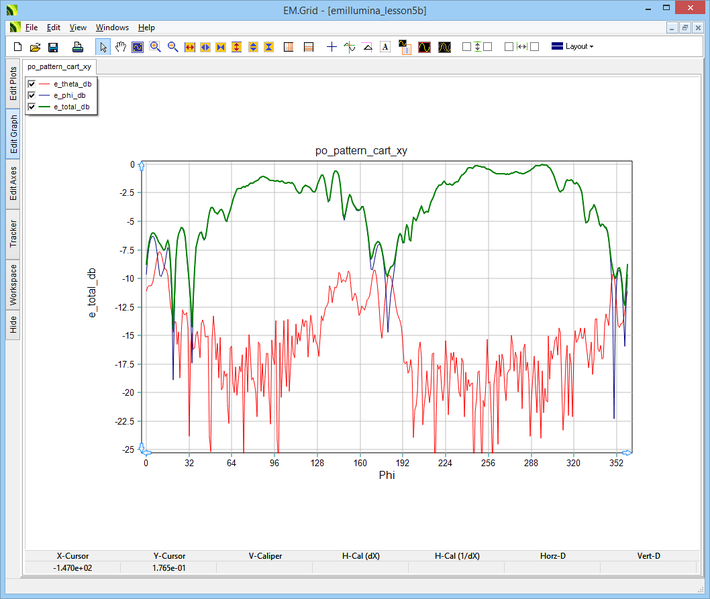Click the Hide side button
This screenshot has width=710, height=599.
[13, 324]
